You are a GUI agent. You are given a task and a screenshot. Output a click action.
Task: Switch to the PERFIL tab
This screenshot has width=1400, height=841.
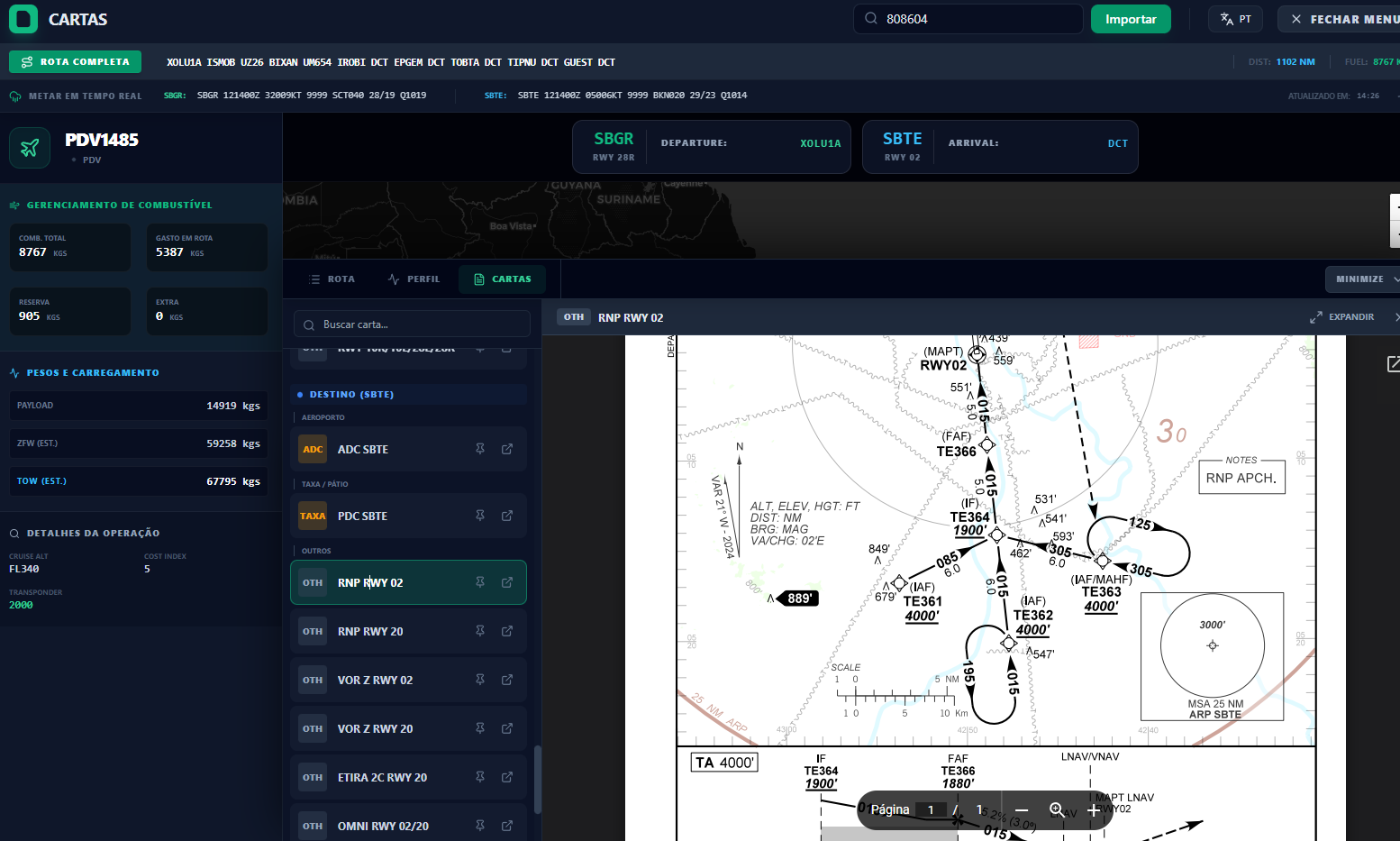(414, 279)
